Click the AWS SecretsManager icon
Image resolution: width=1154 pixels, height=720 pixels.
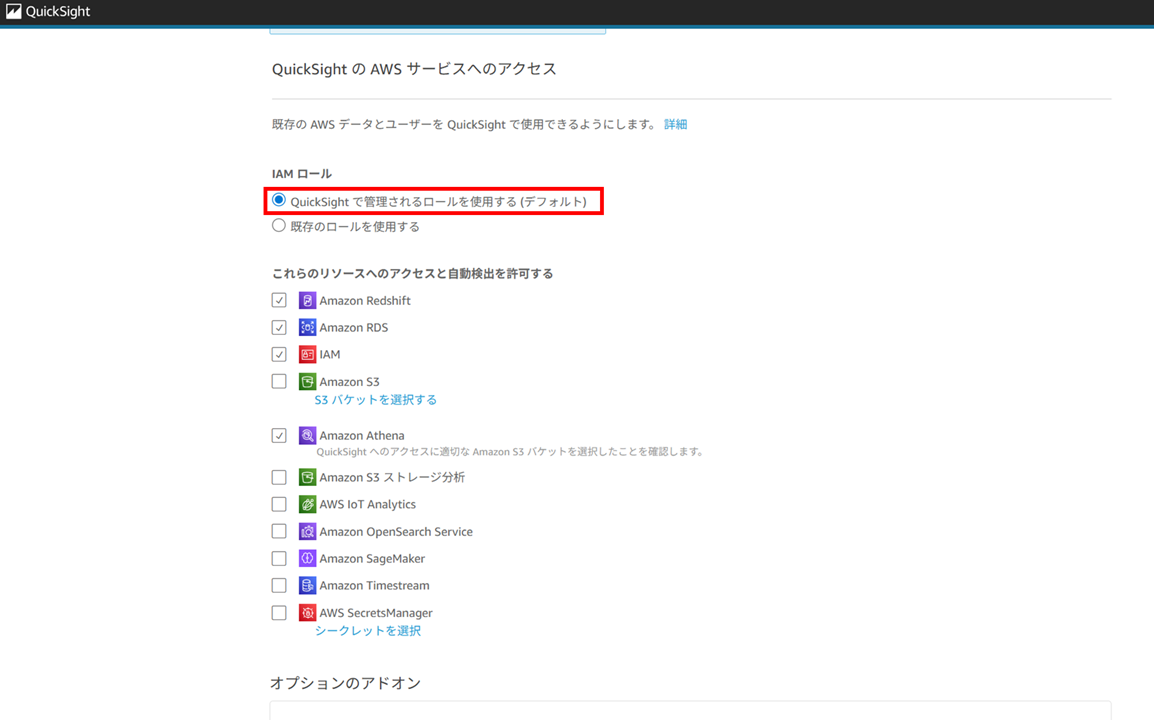(307, 613)
